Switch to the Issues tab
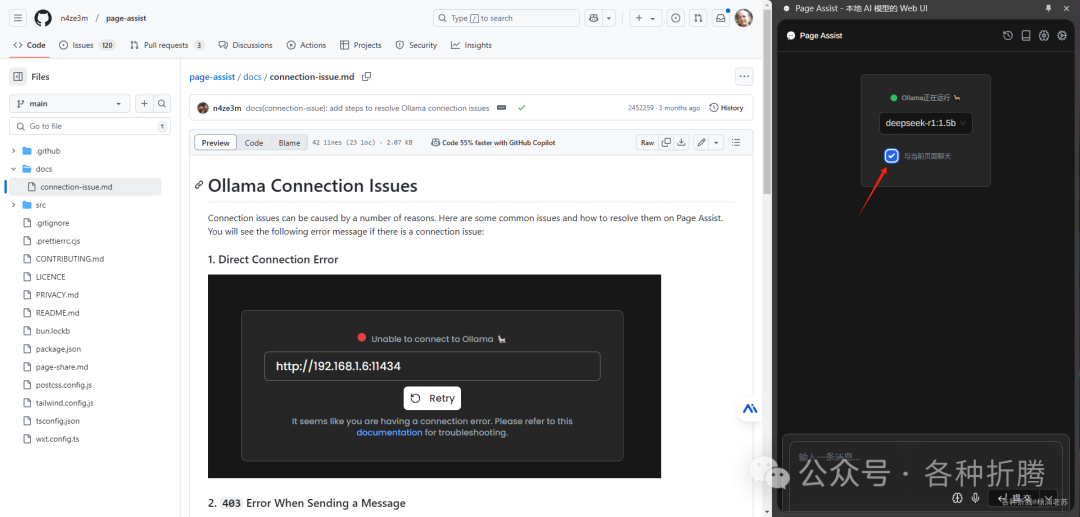 [87, 45]
